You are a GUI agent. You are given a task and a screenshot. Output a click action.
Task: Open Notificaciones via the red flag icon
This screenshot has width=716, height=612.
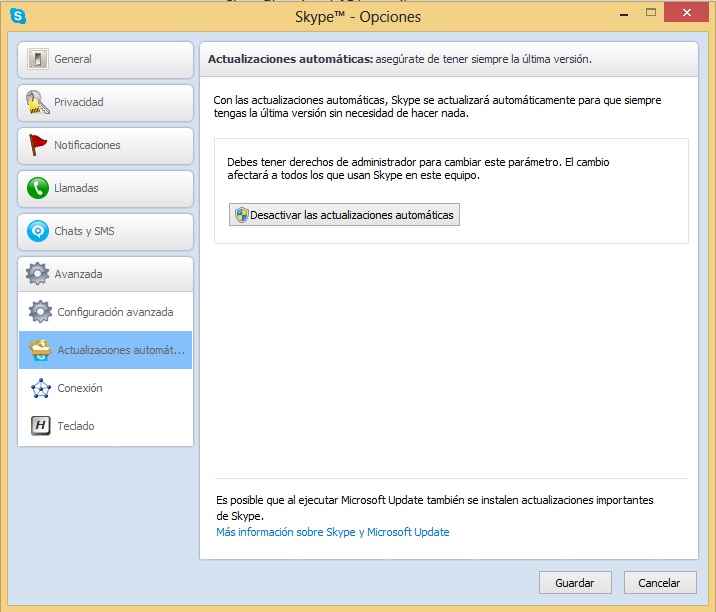point(38,145)
